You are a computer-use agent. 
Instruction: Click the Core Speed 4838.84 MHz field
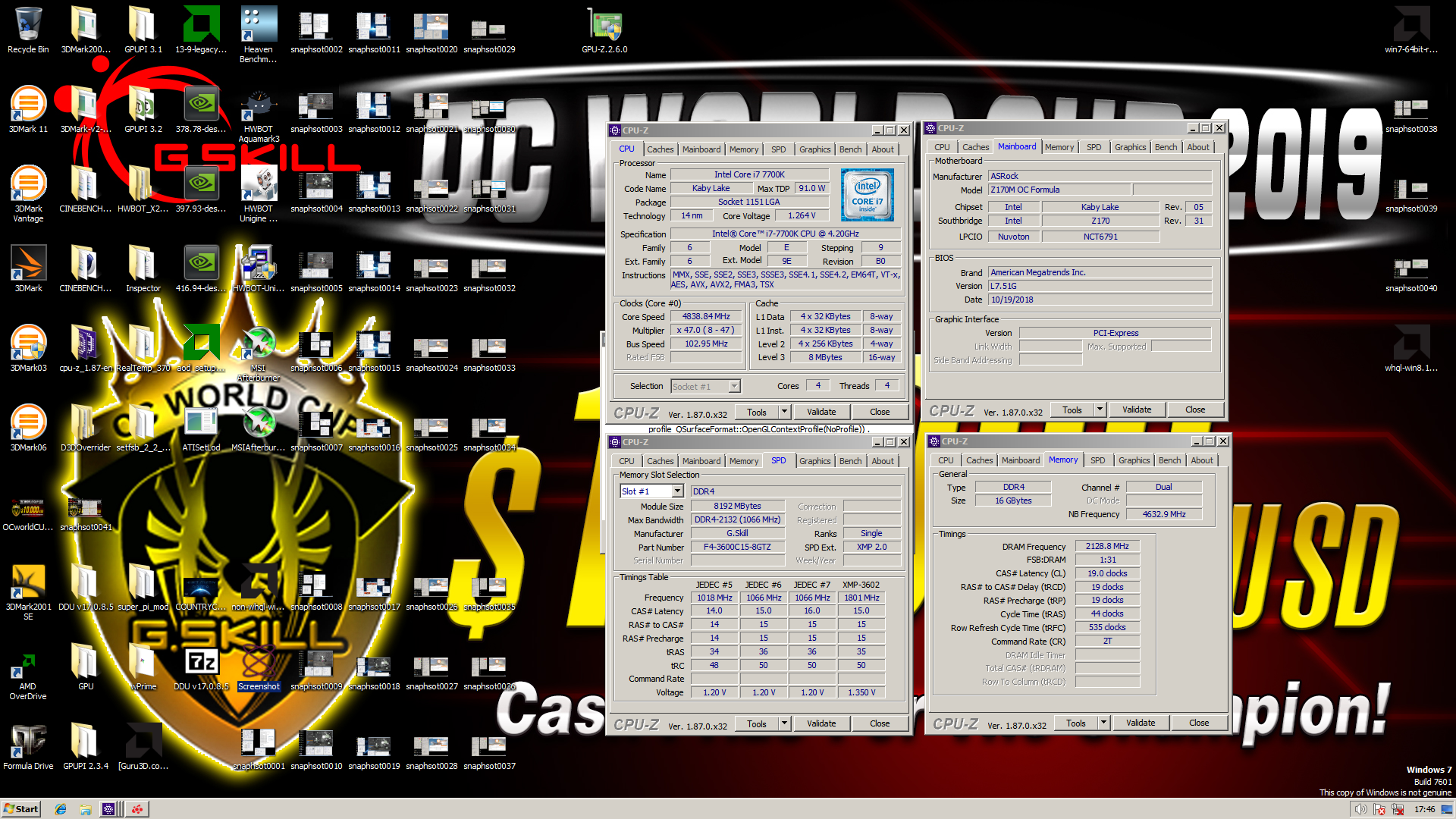tap(706, 317)
